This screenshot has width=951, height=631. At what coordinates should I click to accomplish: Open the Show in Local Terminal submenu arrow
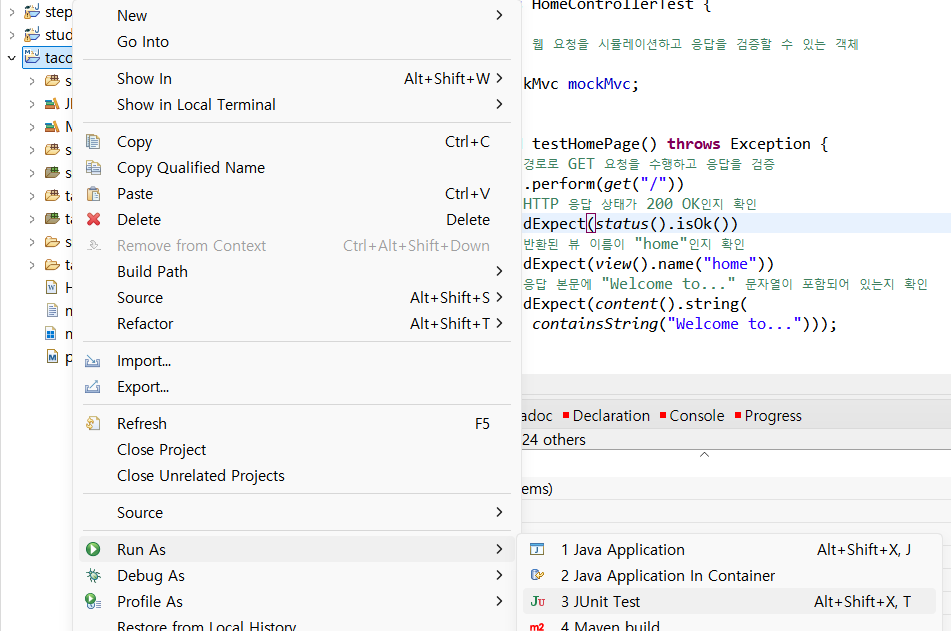click(x=499, y=104)
